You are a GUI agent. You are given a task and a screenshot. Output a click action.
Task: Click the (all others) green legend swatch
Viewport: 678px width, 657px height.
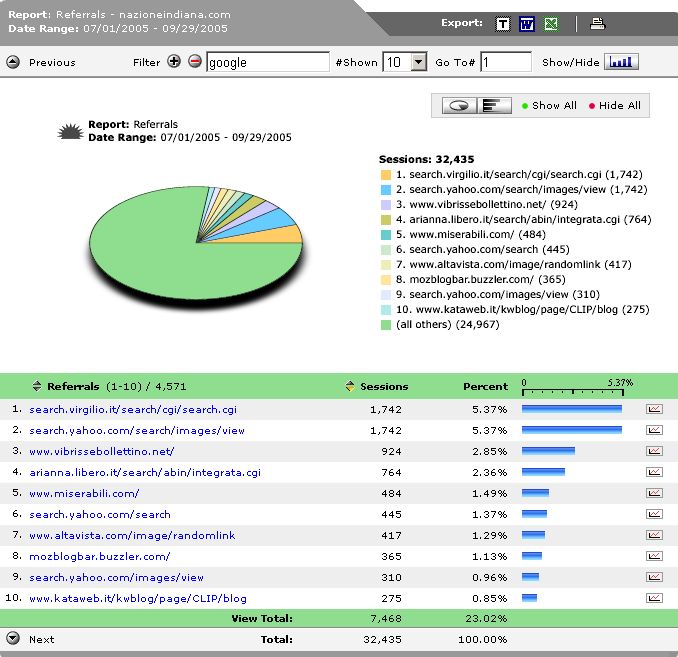386,324
